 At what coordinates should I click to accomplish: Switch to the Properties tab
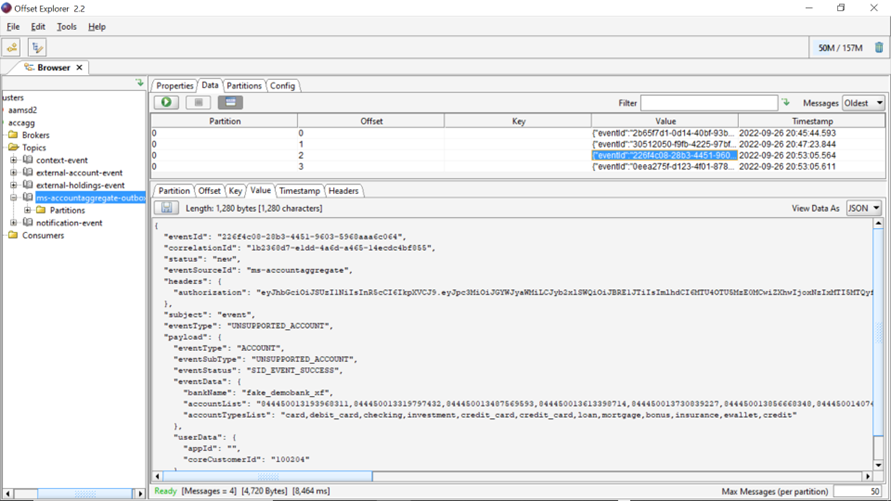tap(174, 86)
